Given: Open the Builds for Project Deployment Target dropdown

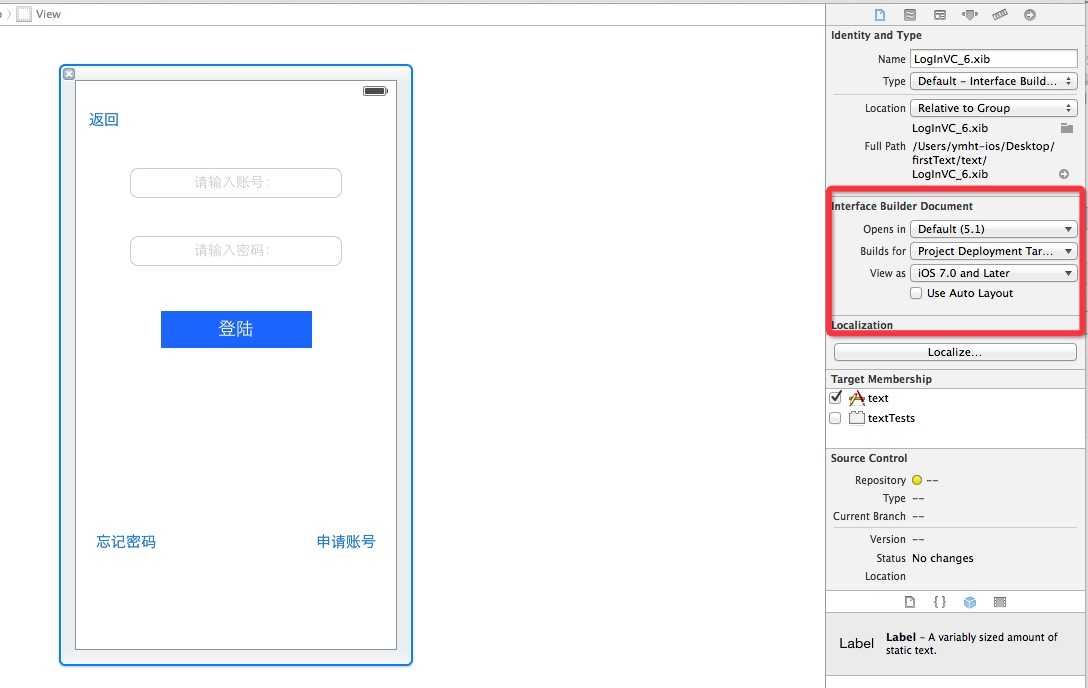Looking at the screenshot, I should click(x=994, y=251).
